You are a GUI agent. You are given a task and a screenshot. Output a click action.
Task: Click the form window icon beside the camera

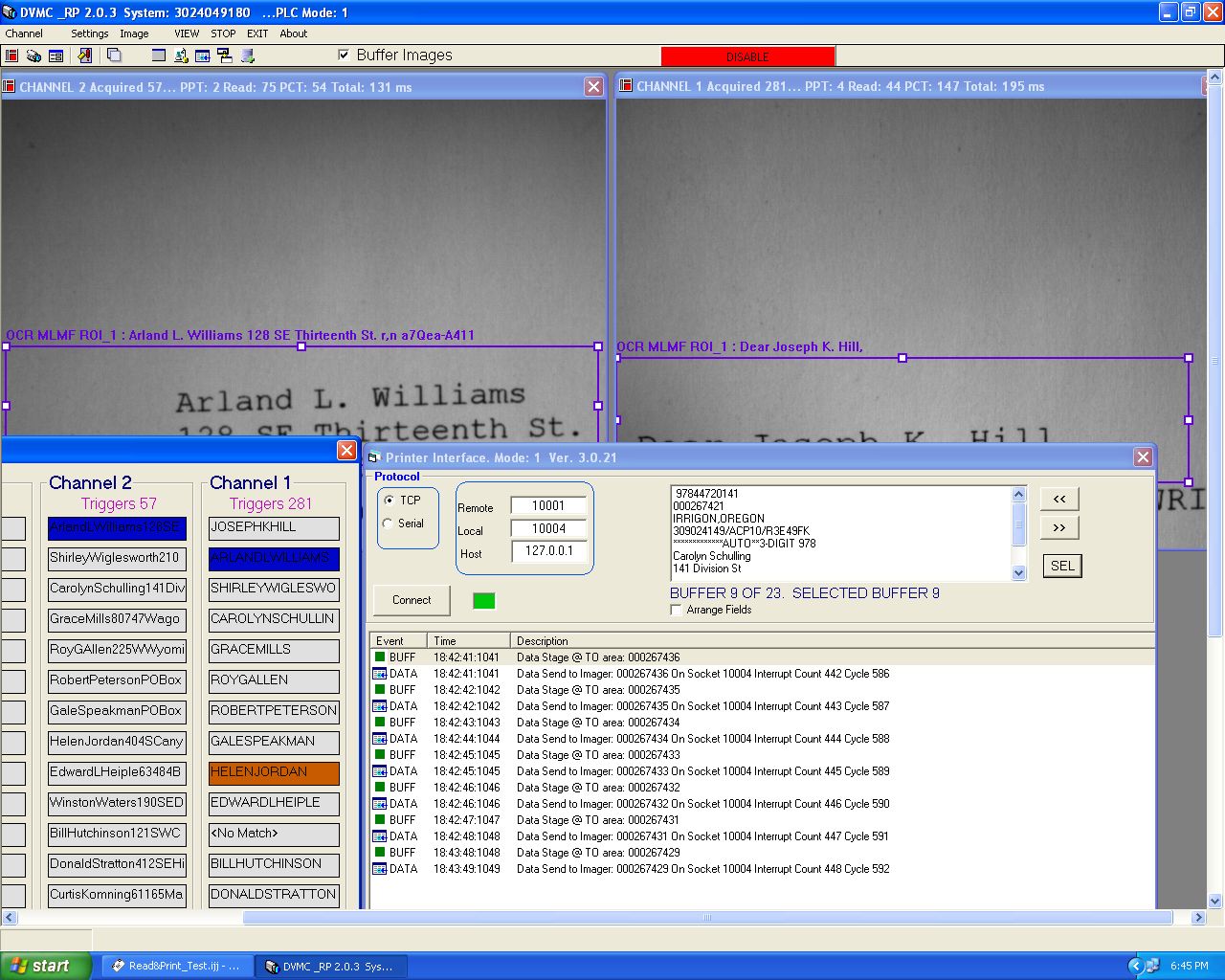click(x=56, y=56)
